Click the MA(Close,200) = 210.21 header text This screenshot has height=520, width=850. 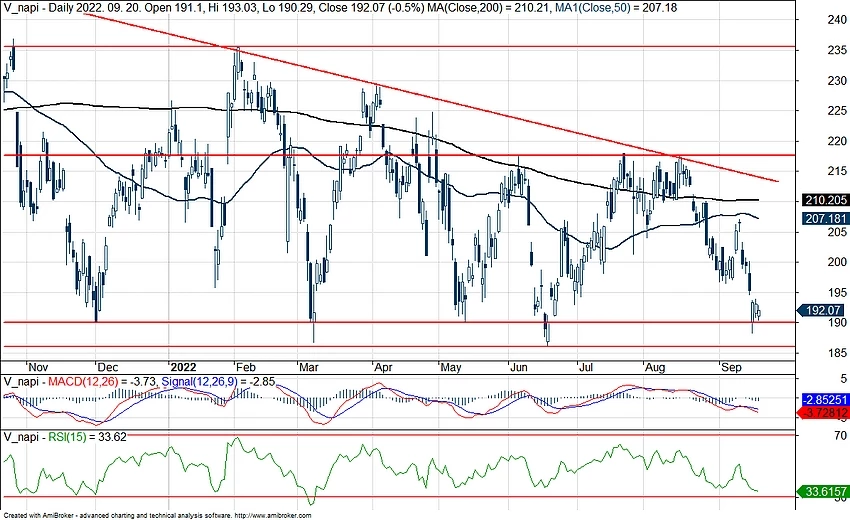[x=490, y=8]
